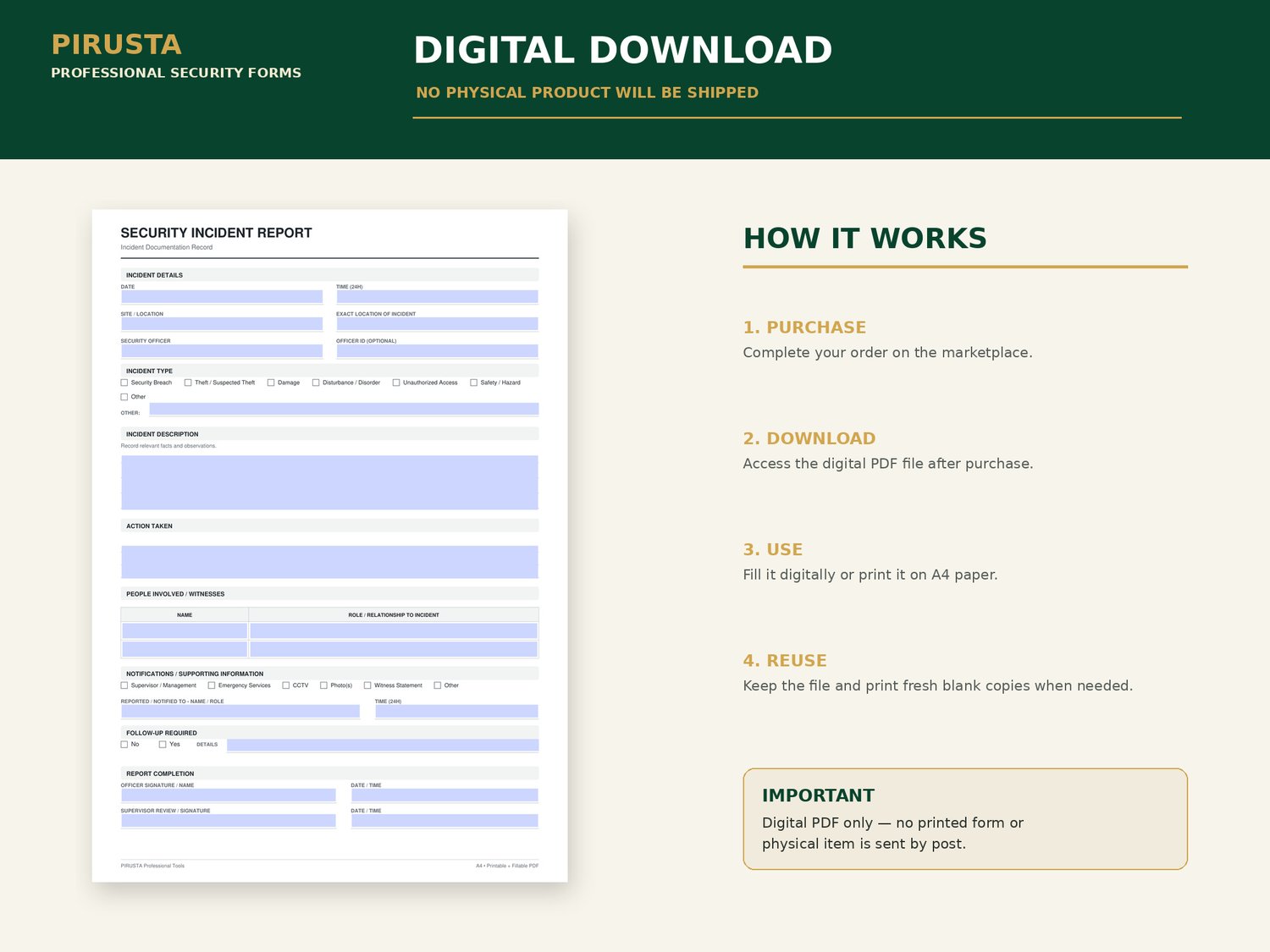Click the Important notice box heading

click(818, 795)
